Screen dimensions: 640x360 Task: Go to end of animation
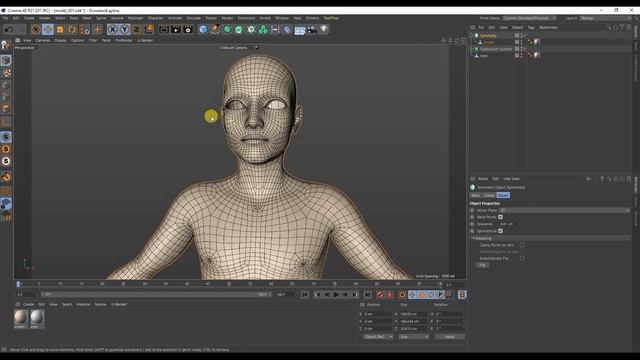tap(367, 295)
